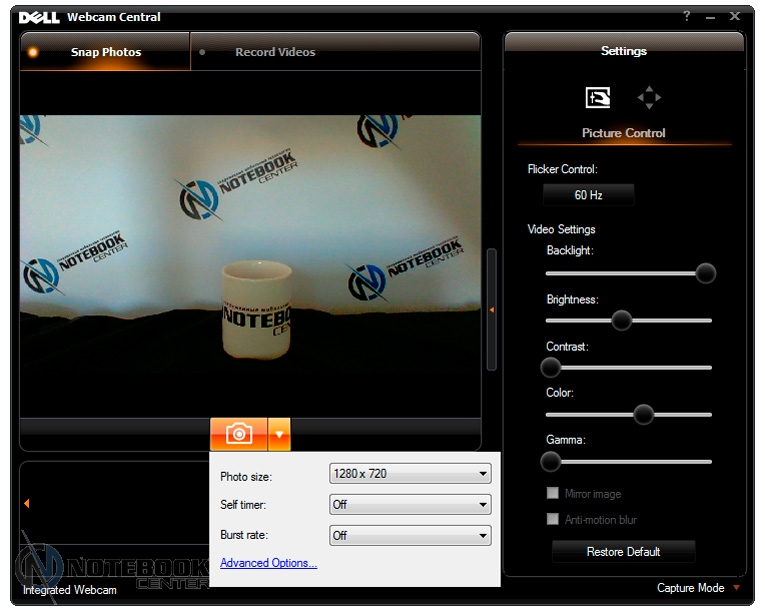765x615 pixels.
Task: Open the Capture Mode menu arrow
Action: pos(737,588)
